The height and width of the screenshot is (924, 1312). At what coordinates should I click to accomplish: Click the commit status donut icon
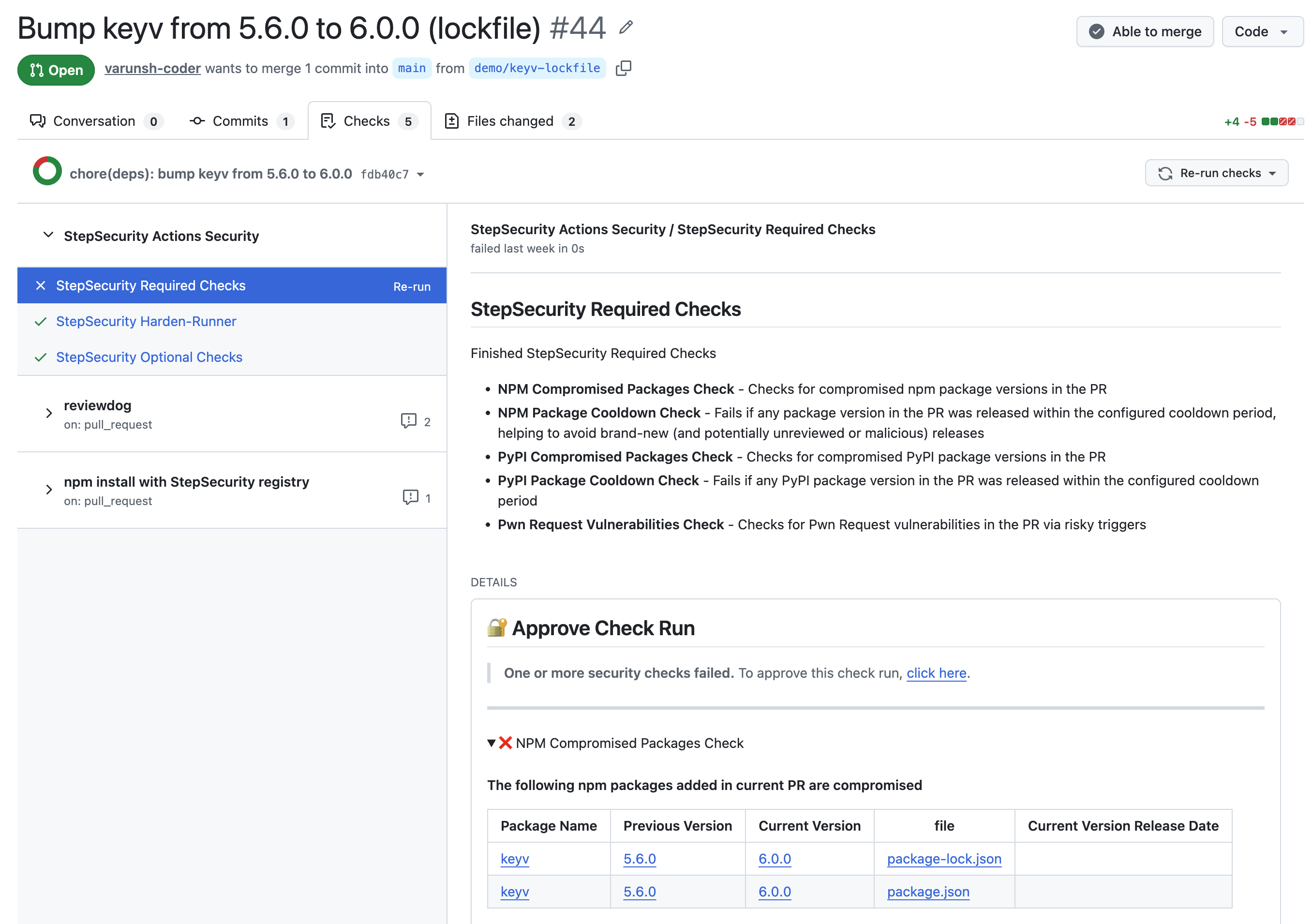pyautogui.click(x=47, y=171)
